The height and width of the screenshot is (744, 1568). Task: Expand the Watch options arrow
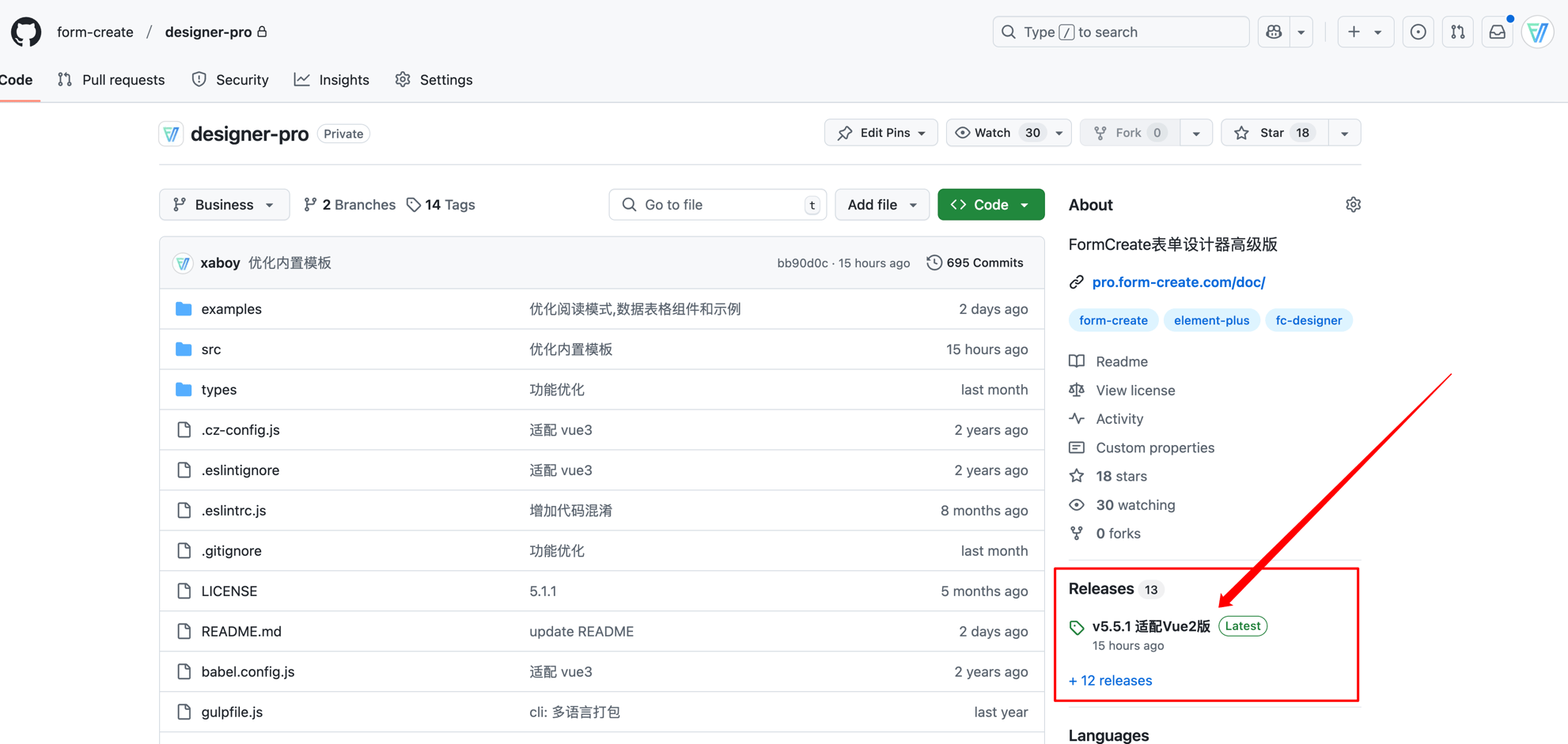pos(1059,133)
